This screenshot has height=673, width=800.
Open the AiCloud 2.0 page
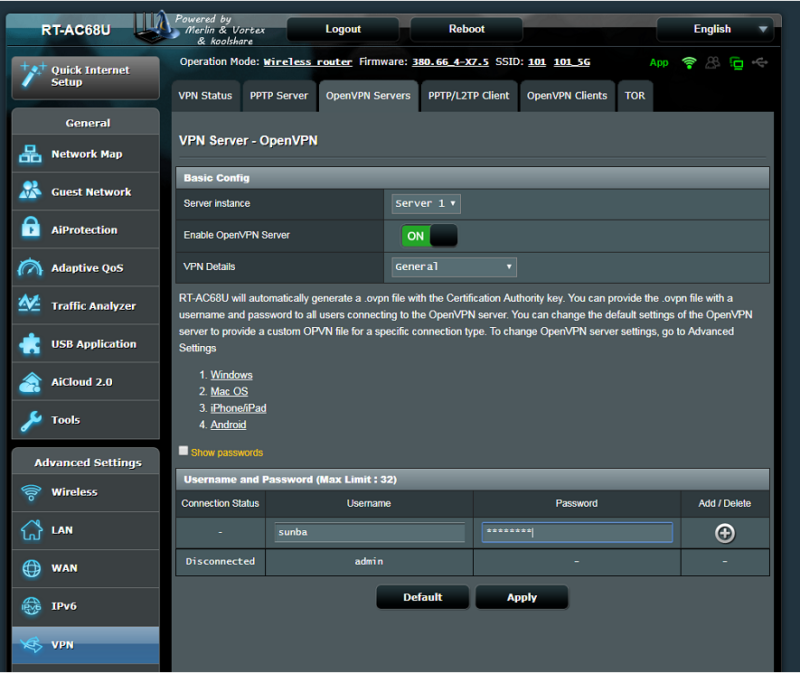tap(84, 381)
